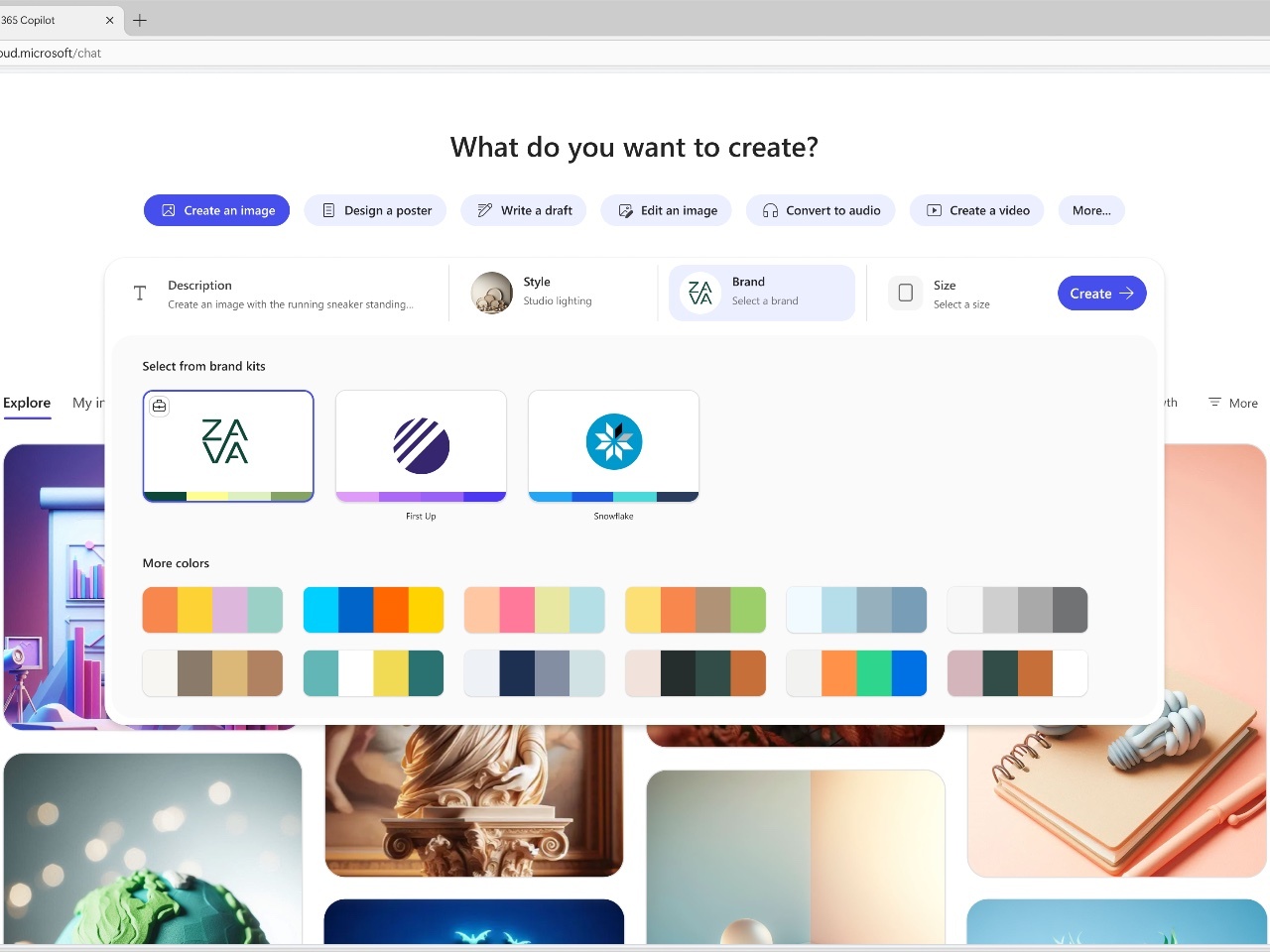The height and width of the screenshot is (952, 1270).
Task: Choose the Convert to audio option
Action: coord(821,210)
